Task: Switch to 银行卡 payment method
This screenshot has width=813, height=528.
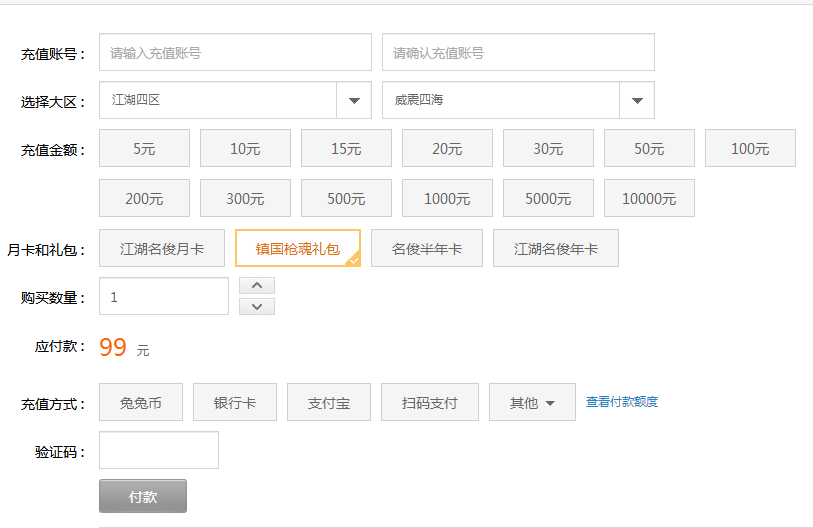Action: pyautogui.click(x=235, y=402)
